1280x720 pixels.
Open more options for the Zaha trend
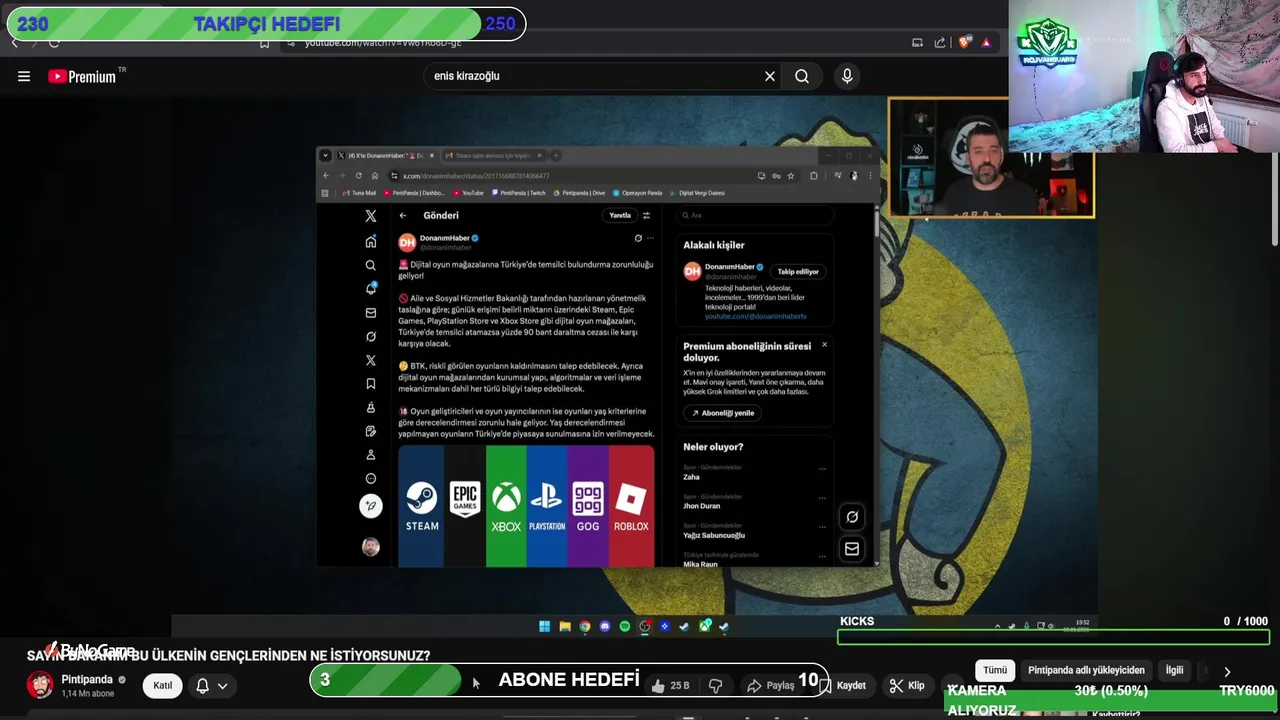[822, 468]
